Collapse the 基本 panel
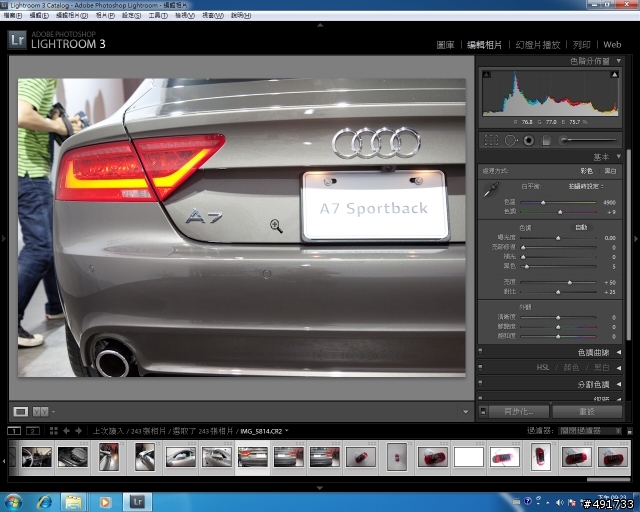The width and height of the screenshot is (640, 512). coord(619,156)
